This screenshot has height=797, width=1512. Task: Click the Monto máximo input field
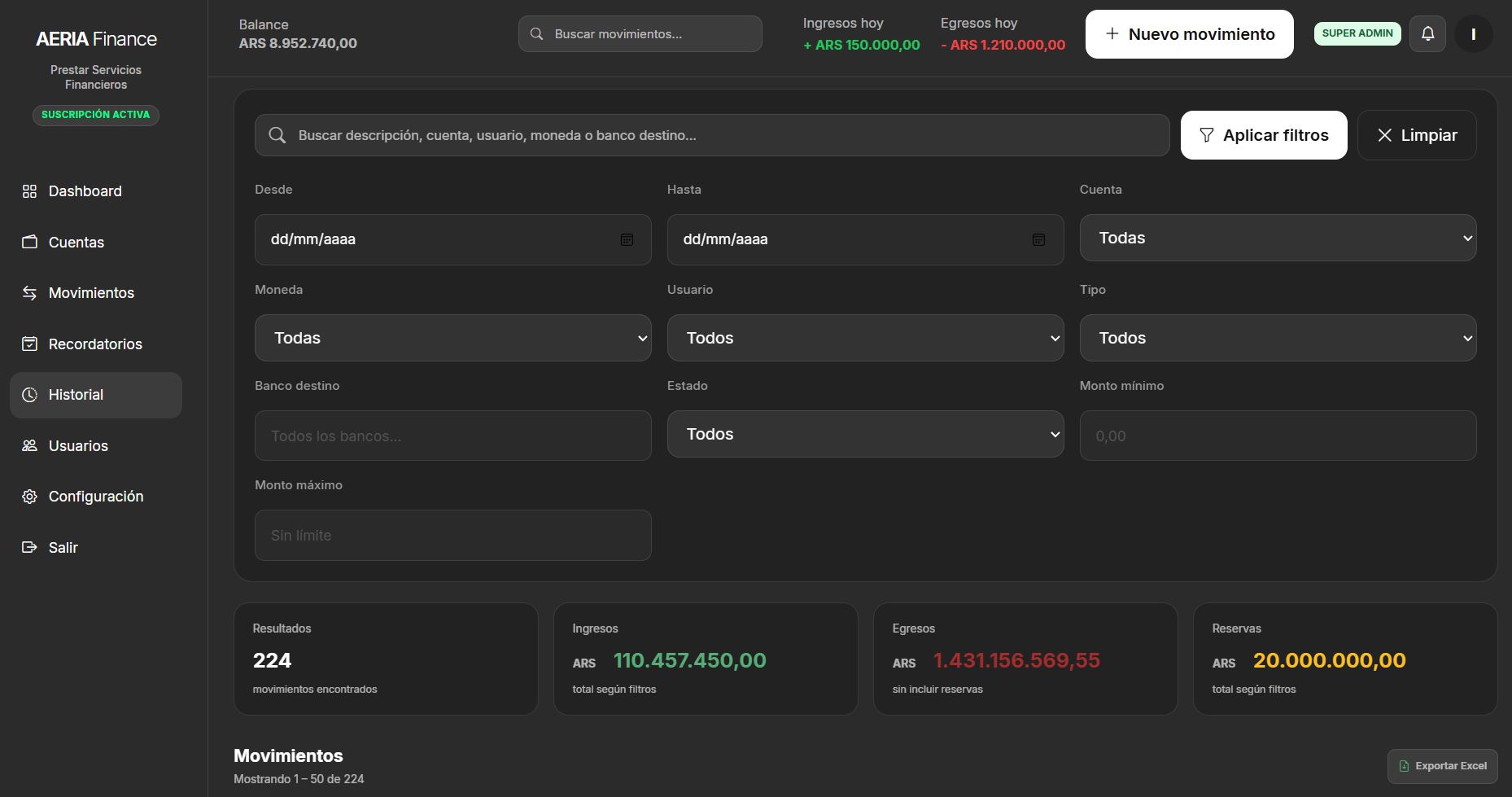click(452, 535)
